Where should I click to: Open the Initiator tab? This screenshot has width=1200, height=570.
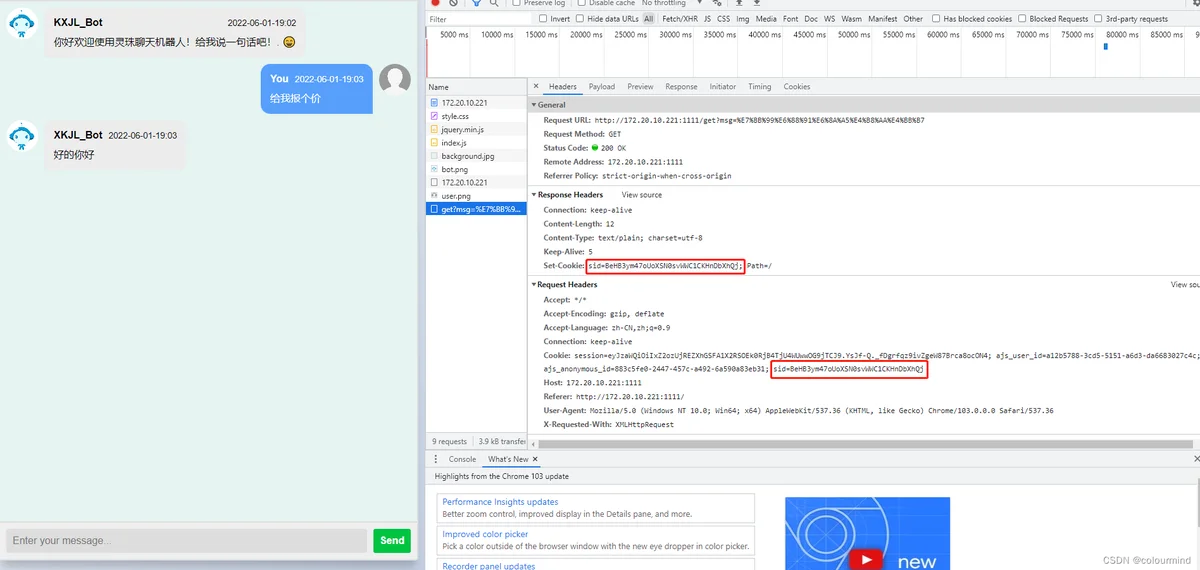coord(723,87)
